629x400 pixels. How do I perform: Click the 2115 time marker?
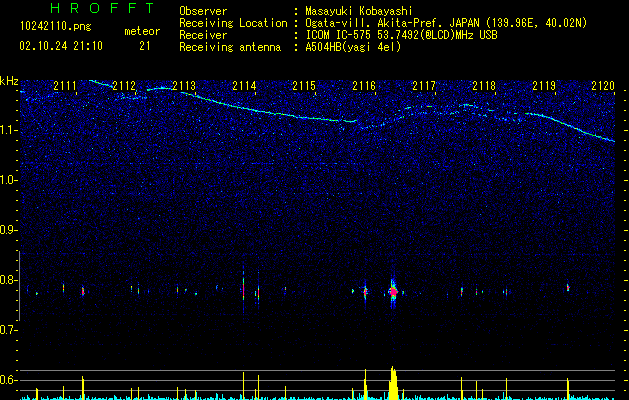point(304,86)
